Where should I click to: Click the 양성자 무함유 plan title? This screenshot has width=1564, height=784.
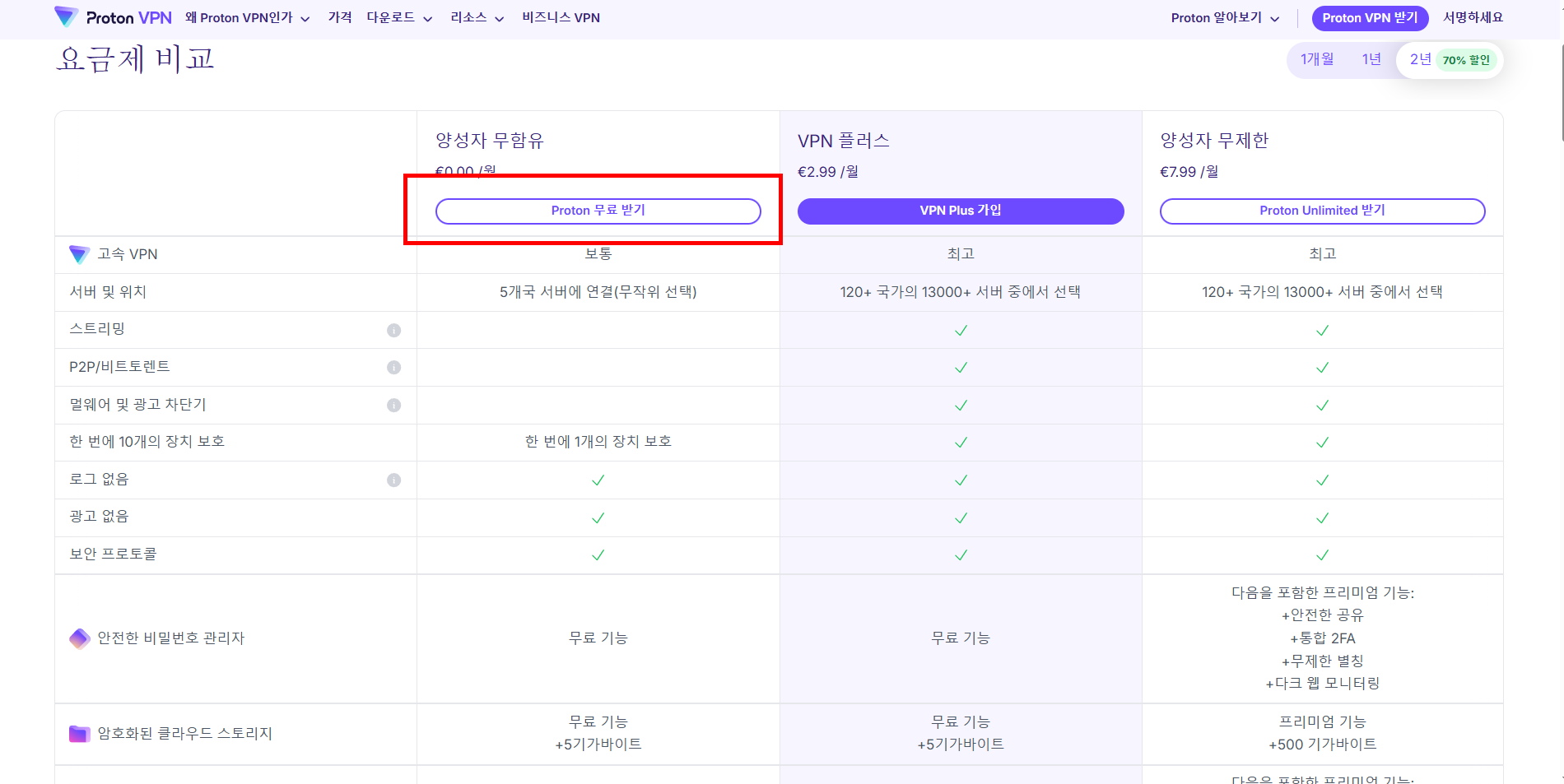(x=490, y=141)
